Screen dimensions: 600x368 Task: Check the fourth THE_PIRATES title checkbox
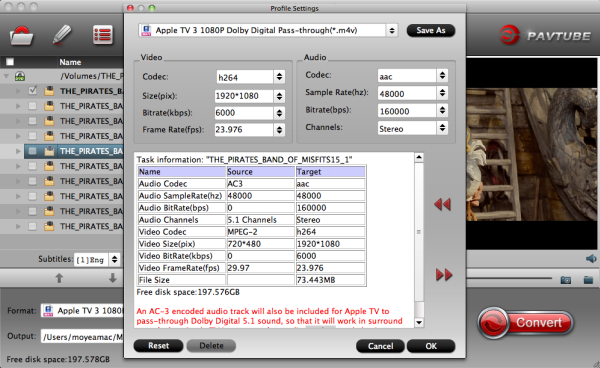click(x=33, y=136)
